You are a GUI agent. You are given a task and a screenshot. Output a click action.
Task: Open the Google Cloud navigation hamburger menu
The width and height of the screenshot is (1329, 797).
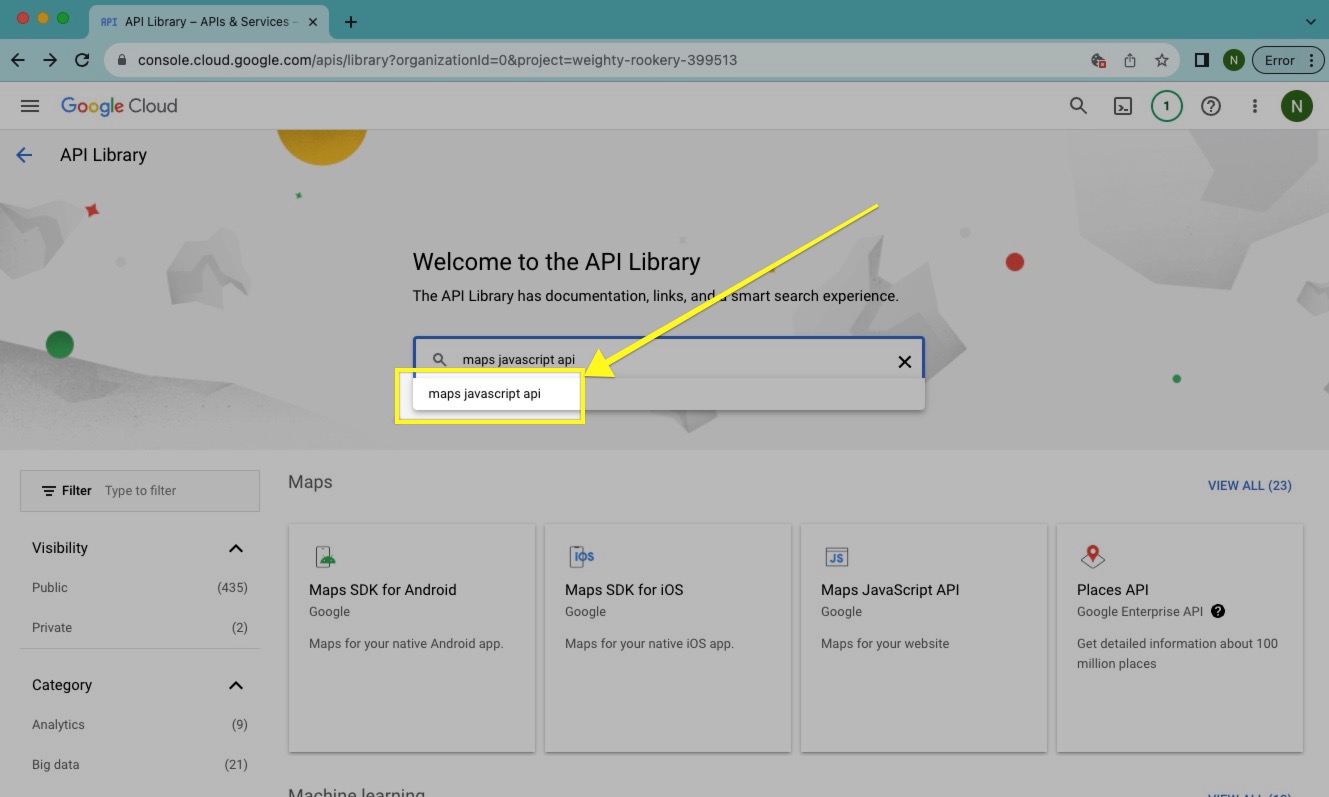pos(30,106)
